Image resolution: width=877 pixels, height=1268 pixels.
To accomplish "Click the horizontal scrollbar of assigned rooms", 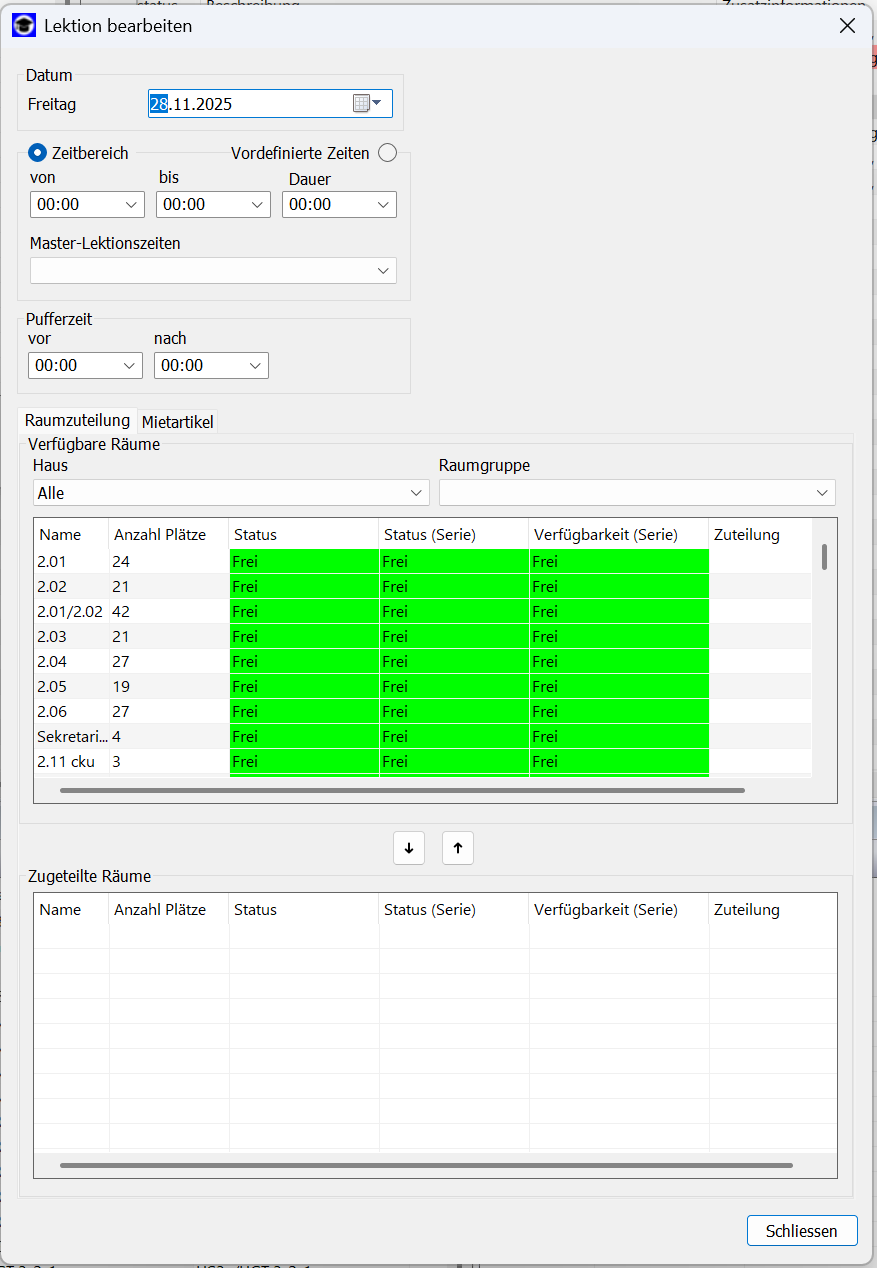I will pyautogui.click(x=426, y=1165).
